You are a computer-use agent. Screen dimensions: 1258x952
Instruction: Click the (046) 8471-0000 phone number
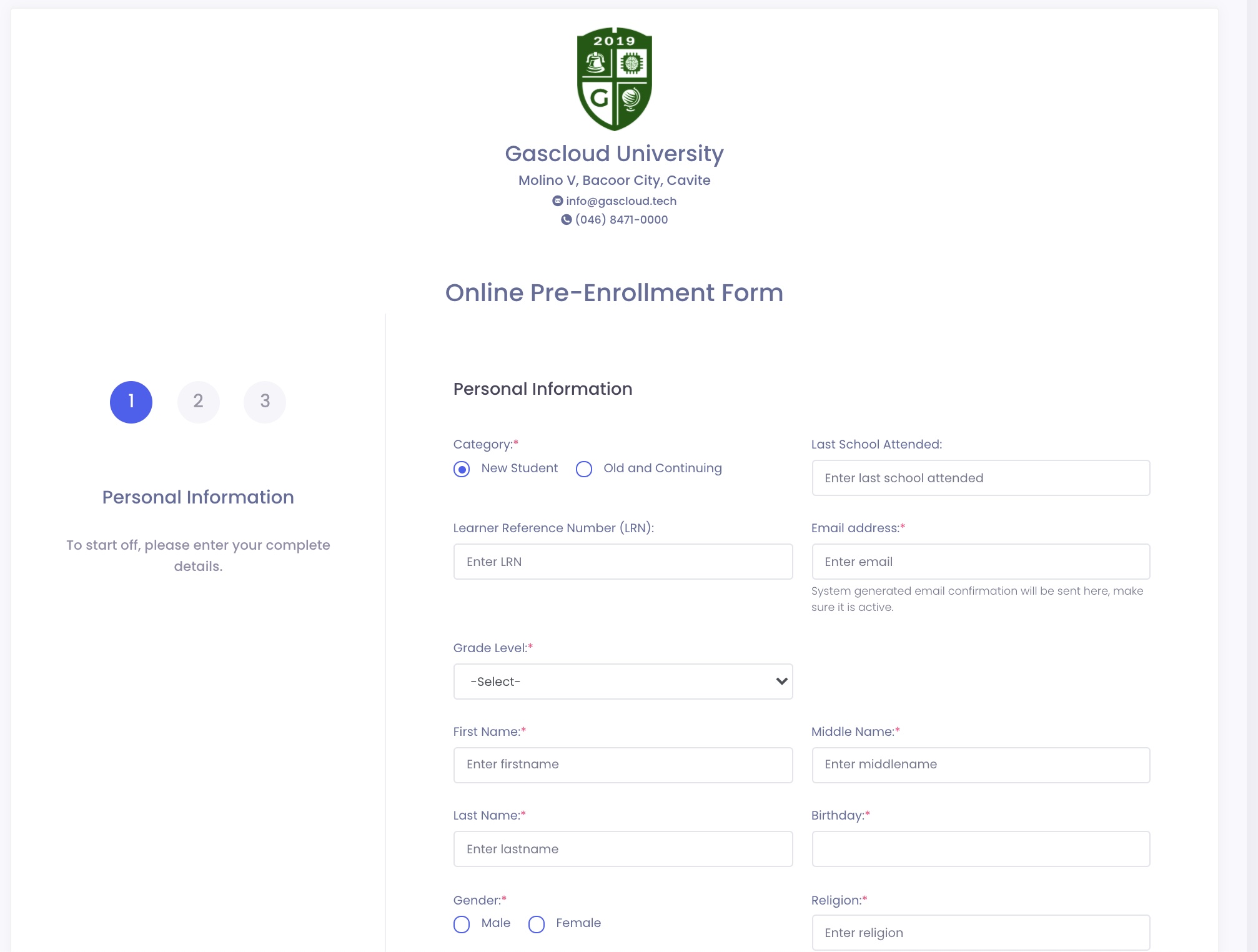622,220
